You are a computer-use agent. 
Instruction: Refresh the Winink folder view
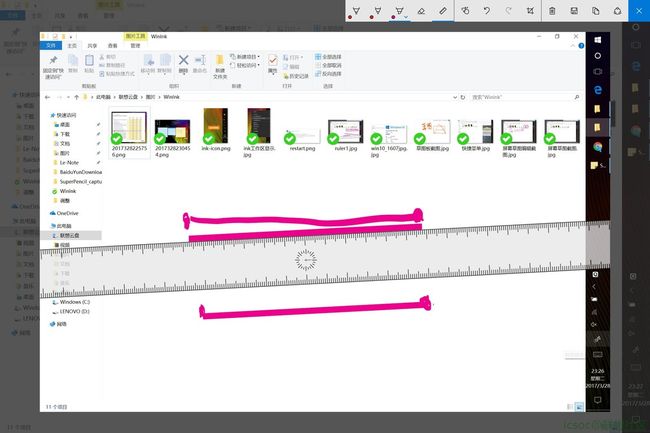[463, 97]
